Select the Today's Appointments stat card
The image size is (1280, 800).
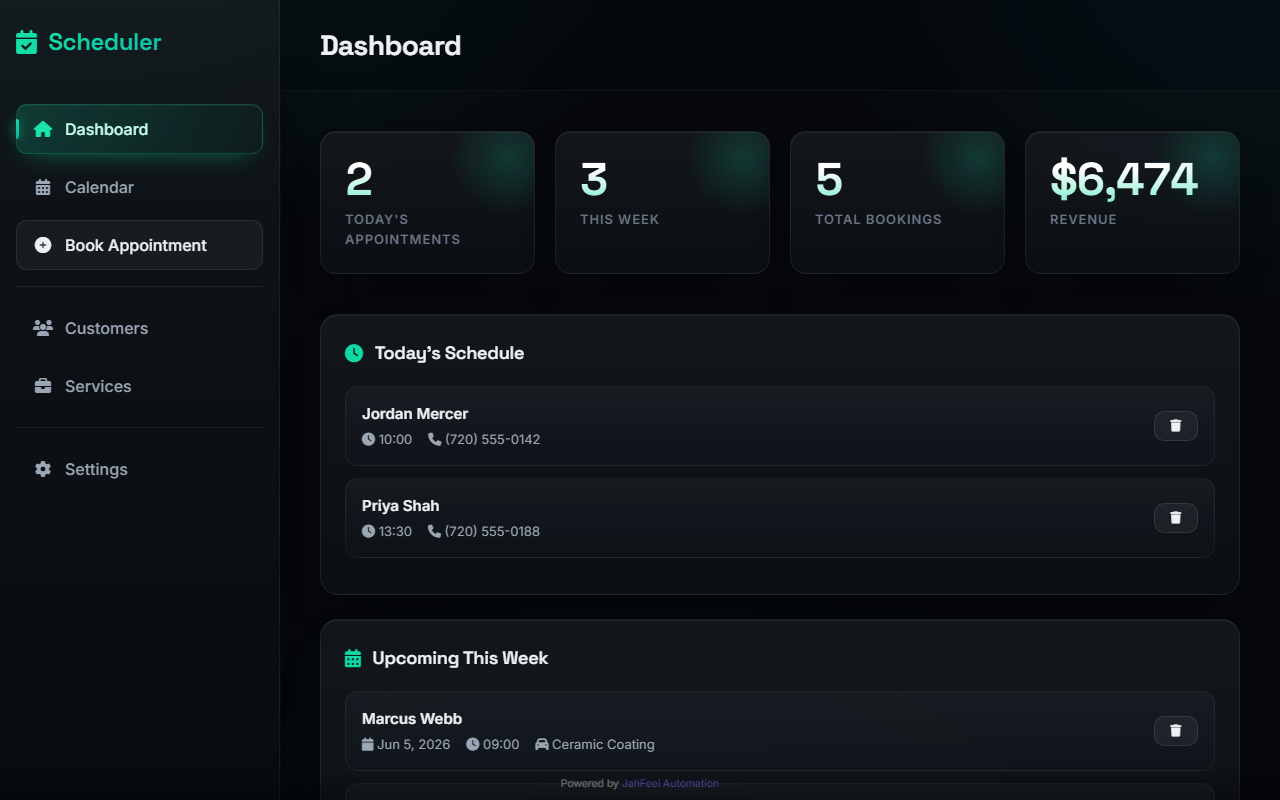[x=427, y=203]
